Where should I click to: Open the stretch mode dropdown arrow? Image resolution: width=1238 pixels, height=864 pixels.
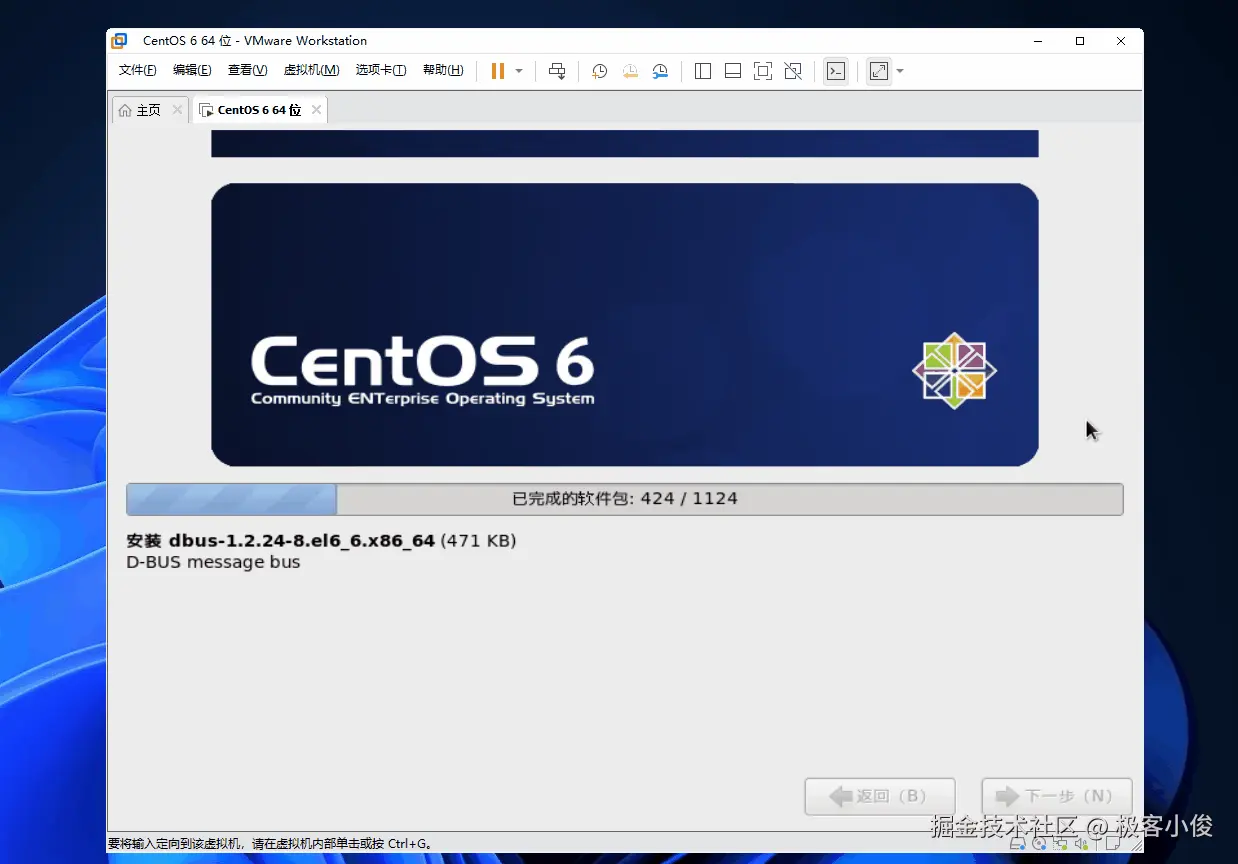coord(900,71)
